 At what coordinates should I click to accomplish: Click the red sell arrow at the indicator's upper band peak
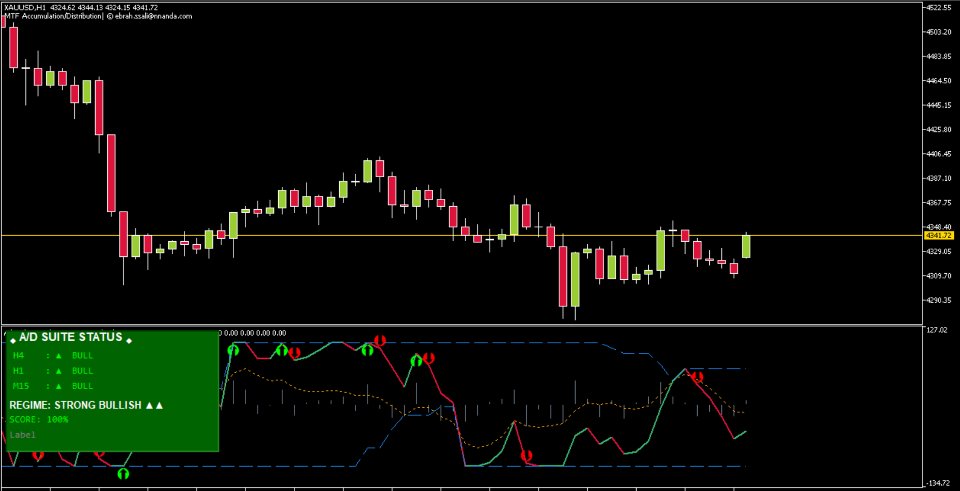(380, 340)
